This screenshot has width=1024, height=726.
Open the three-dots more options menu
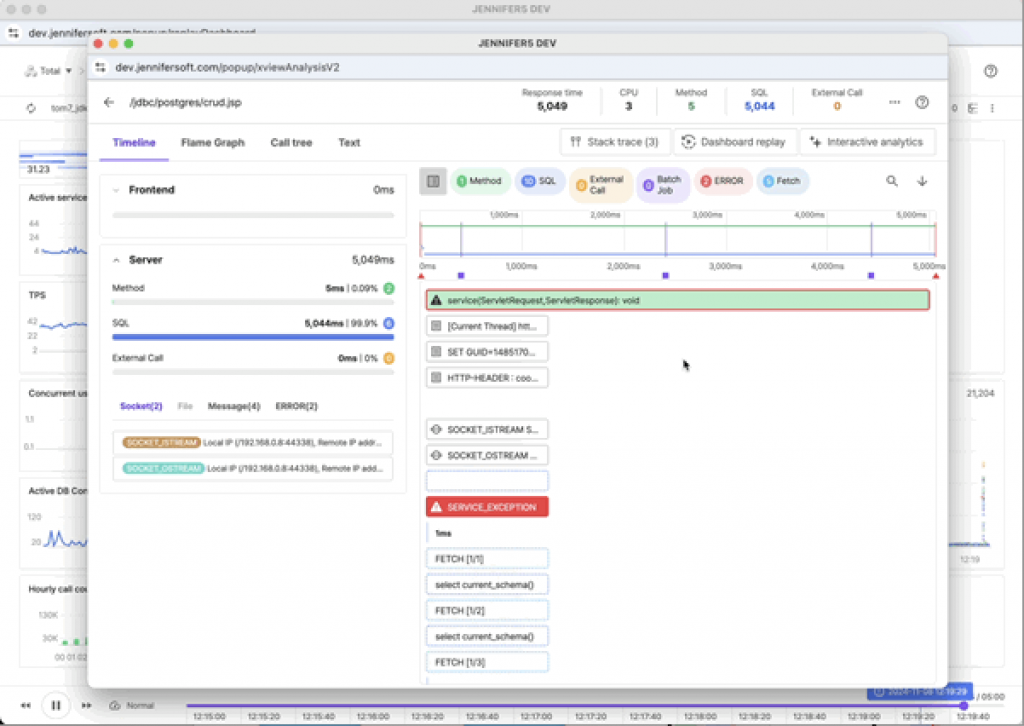point(894,102)
